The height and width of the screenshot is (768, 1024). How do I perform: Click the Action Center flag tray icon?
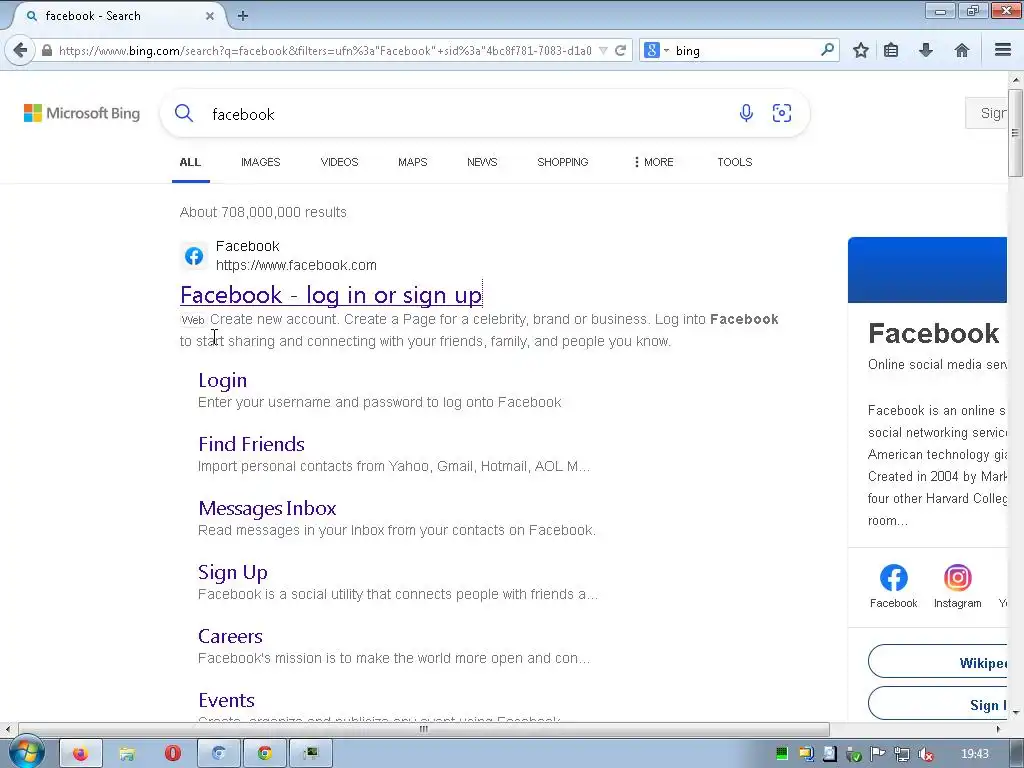click(878, 754)
